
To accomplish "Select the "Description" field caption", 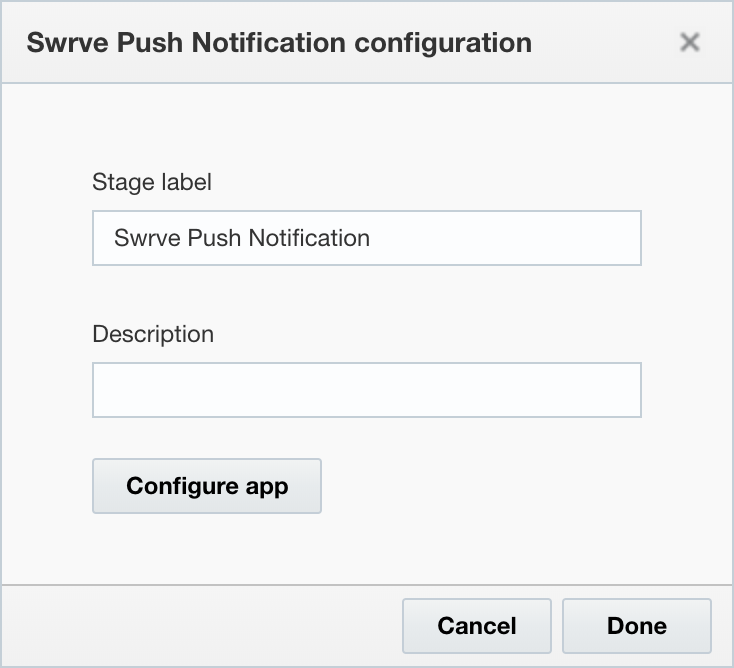I will (153, 334).
